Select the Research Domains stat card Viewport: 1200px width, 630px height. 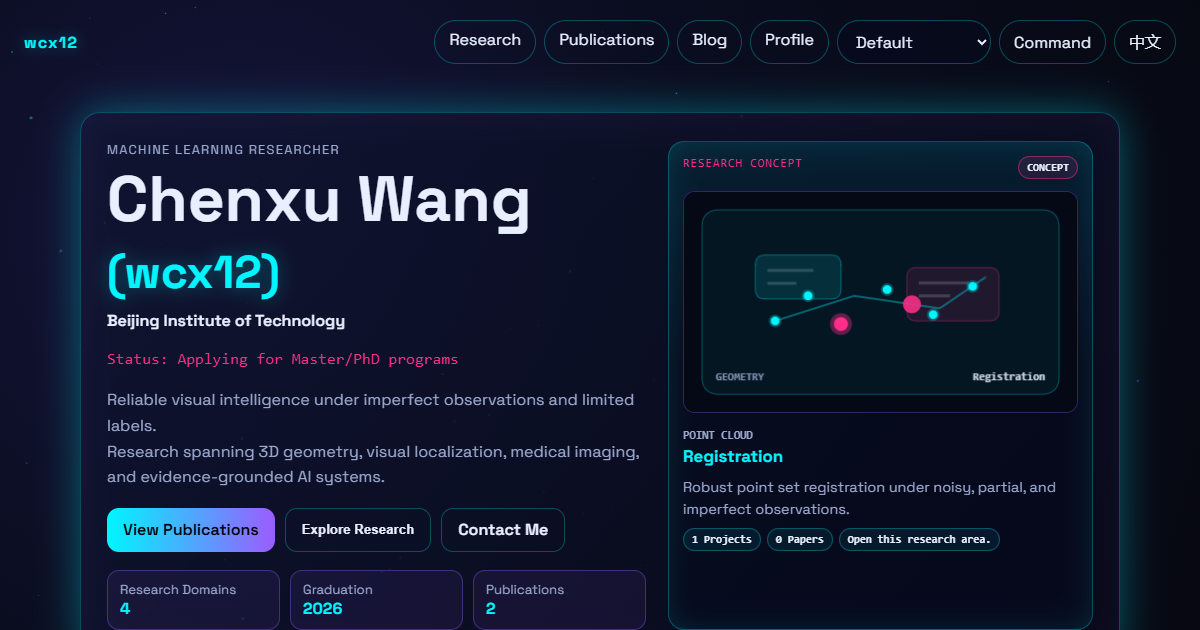tap(193, 599)
